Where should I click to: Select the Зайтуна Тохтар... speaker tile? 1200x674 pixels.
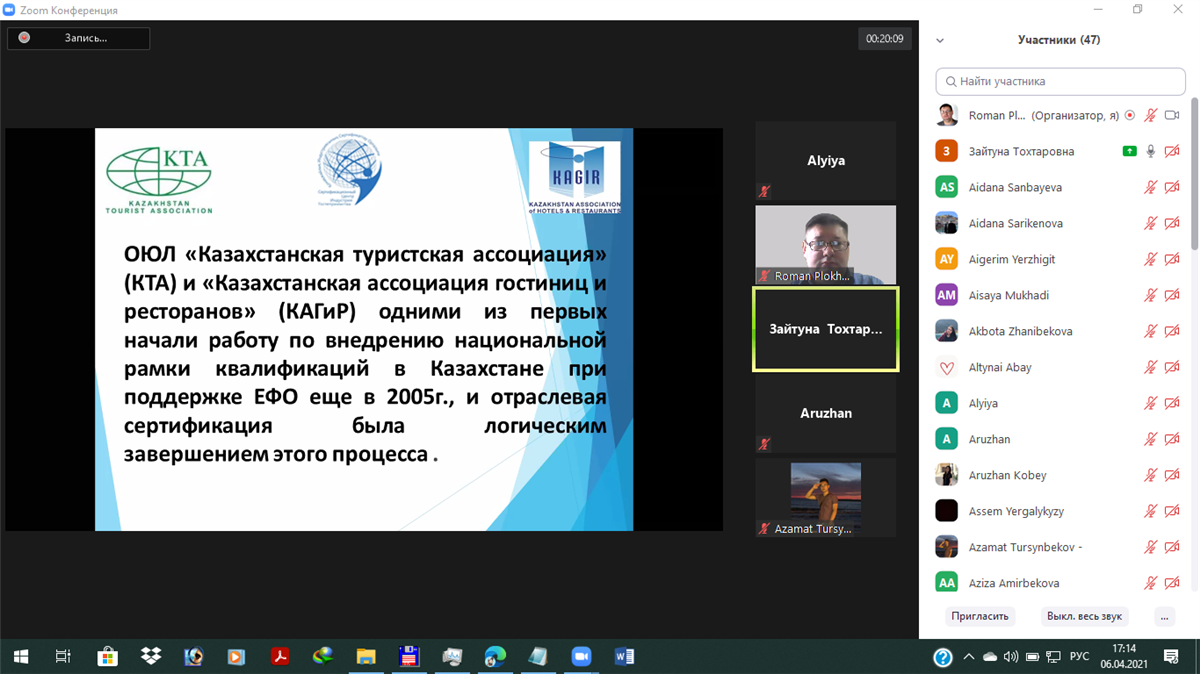tap(825, 329)
